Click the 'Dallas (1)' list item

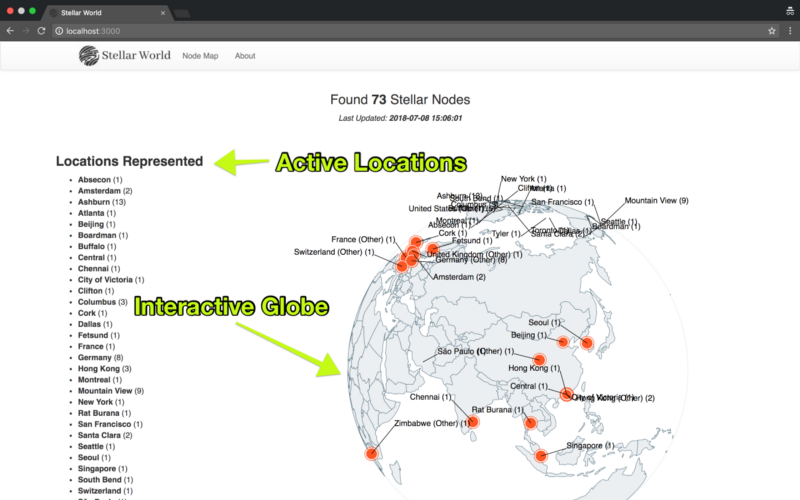pyautogui.click(x=95, y=324)
